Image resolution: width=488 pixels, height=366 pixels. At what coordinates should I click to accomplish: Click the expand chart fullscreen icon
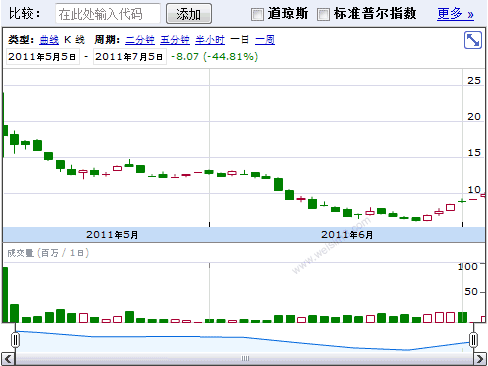pyautogui.click(x=473, y=40)
